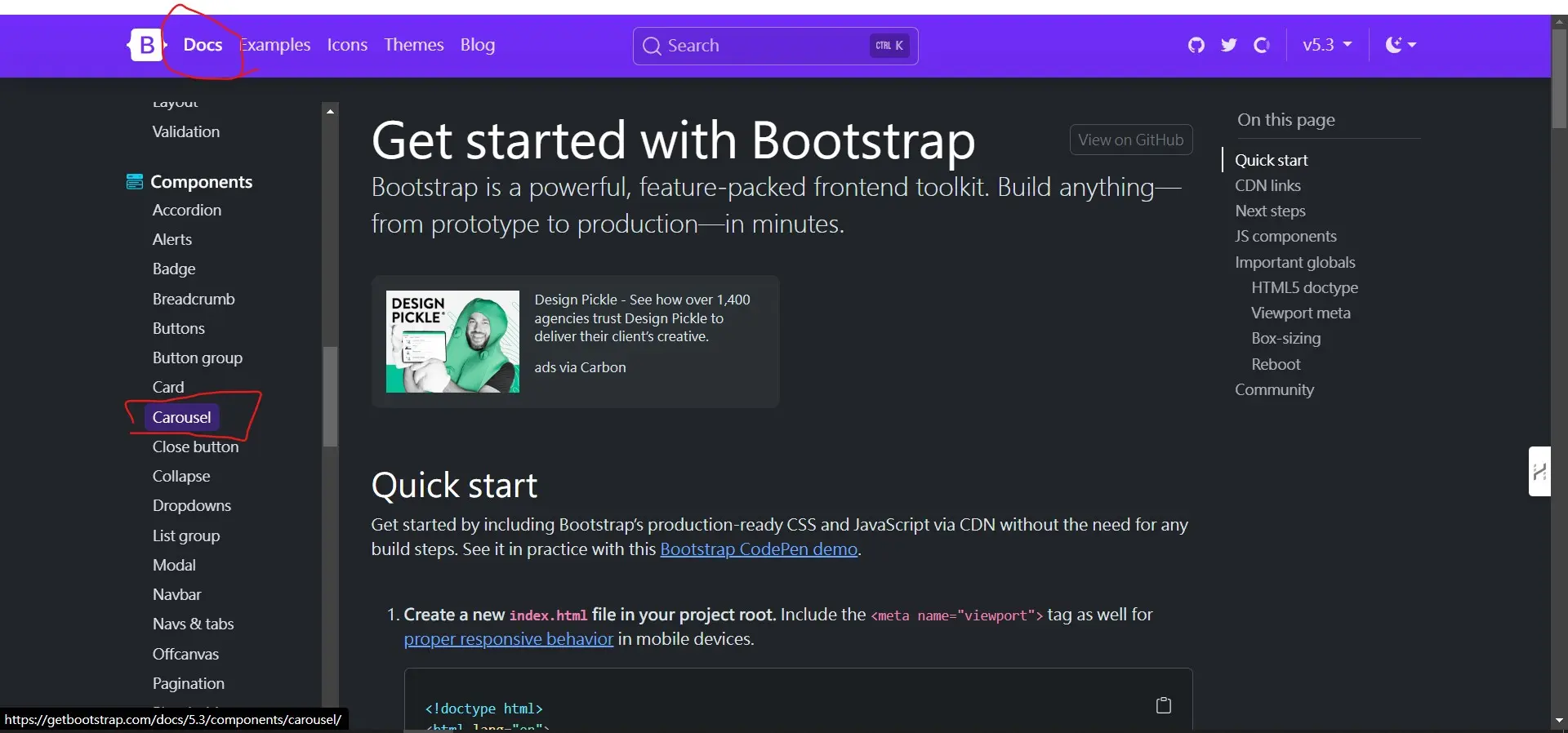Image resolution: width=1568 pixels, height=733 pixels.
Task: Go to the Icons page in the navbar
Action: (x=347, y=45)
